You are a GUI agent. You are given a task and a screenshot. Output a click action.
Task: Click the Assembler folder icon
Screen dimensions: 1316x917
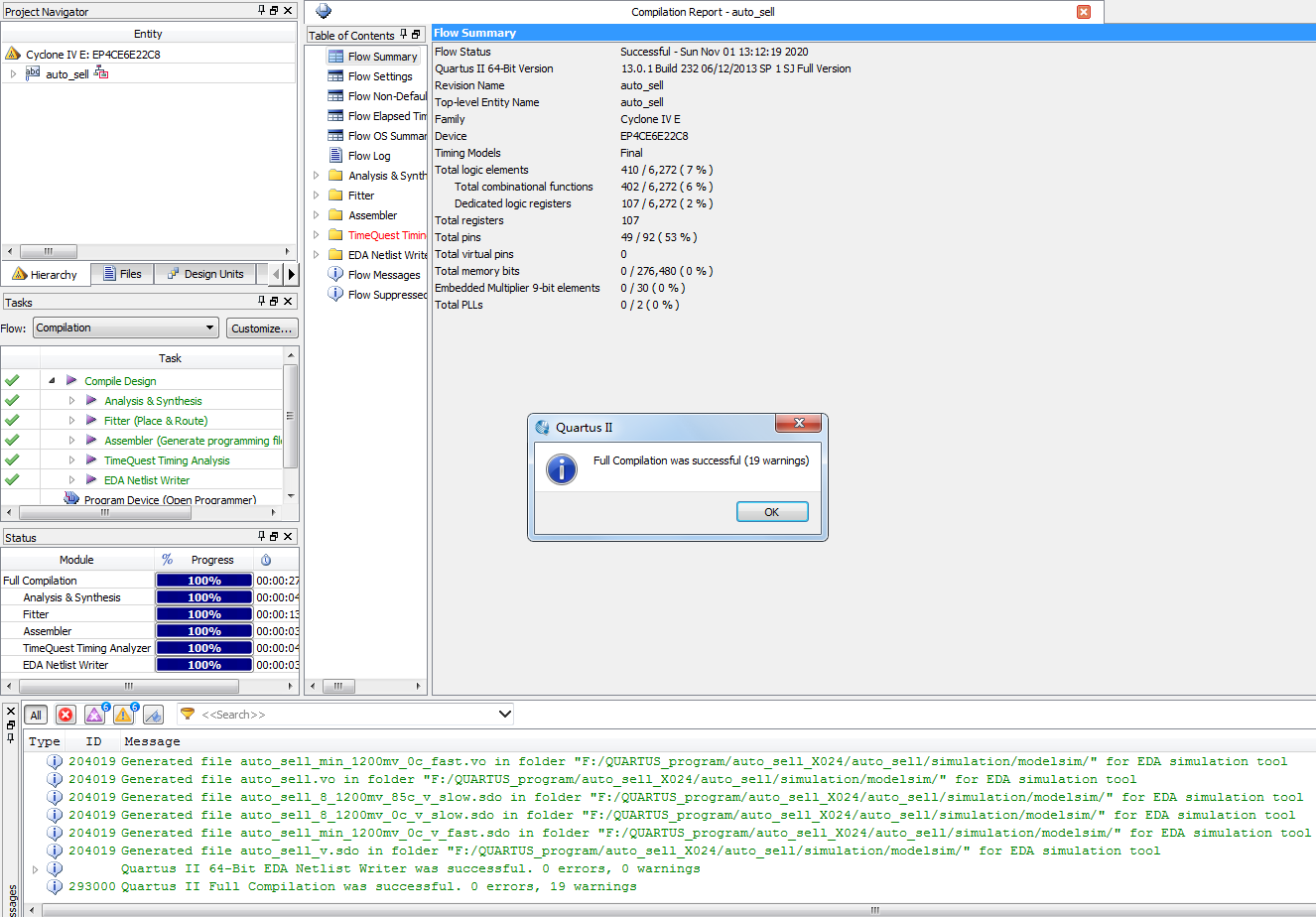335,215
